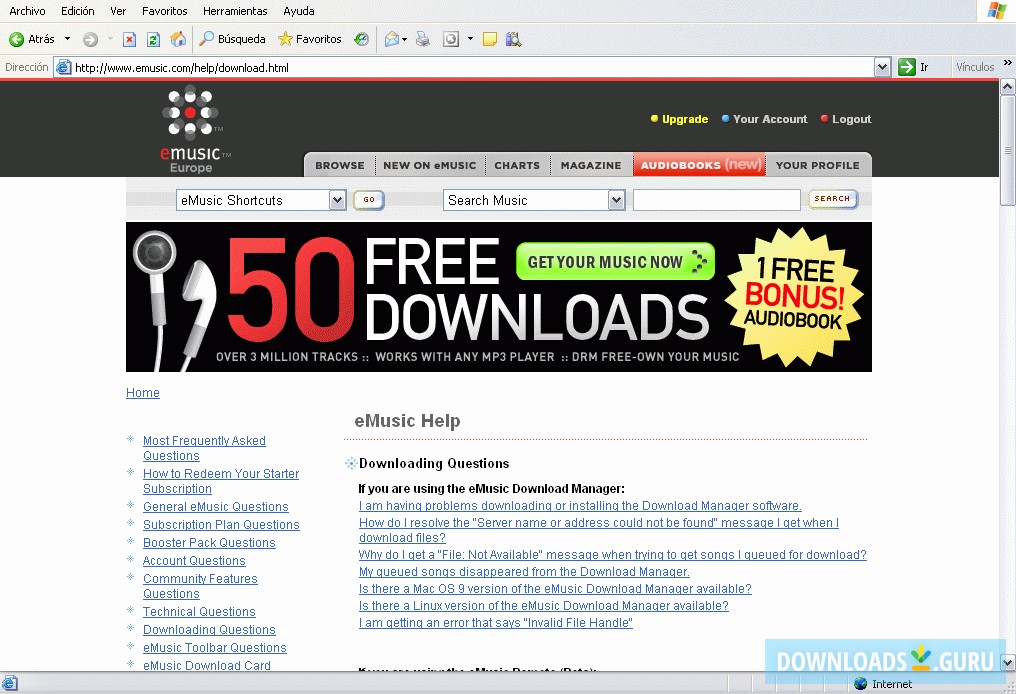
Task: Click the Upgrade link
Action: pos(685,119)
